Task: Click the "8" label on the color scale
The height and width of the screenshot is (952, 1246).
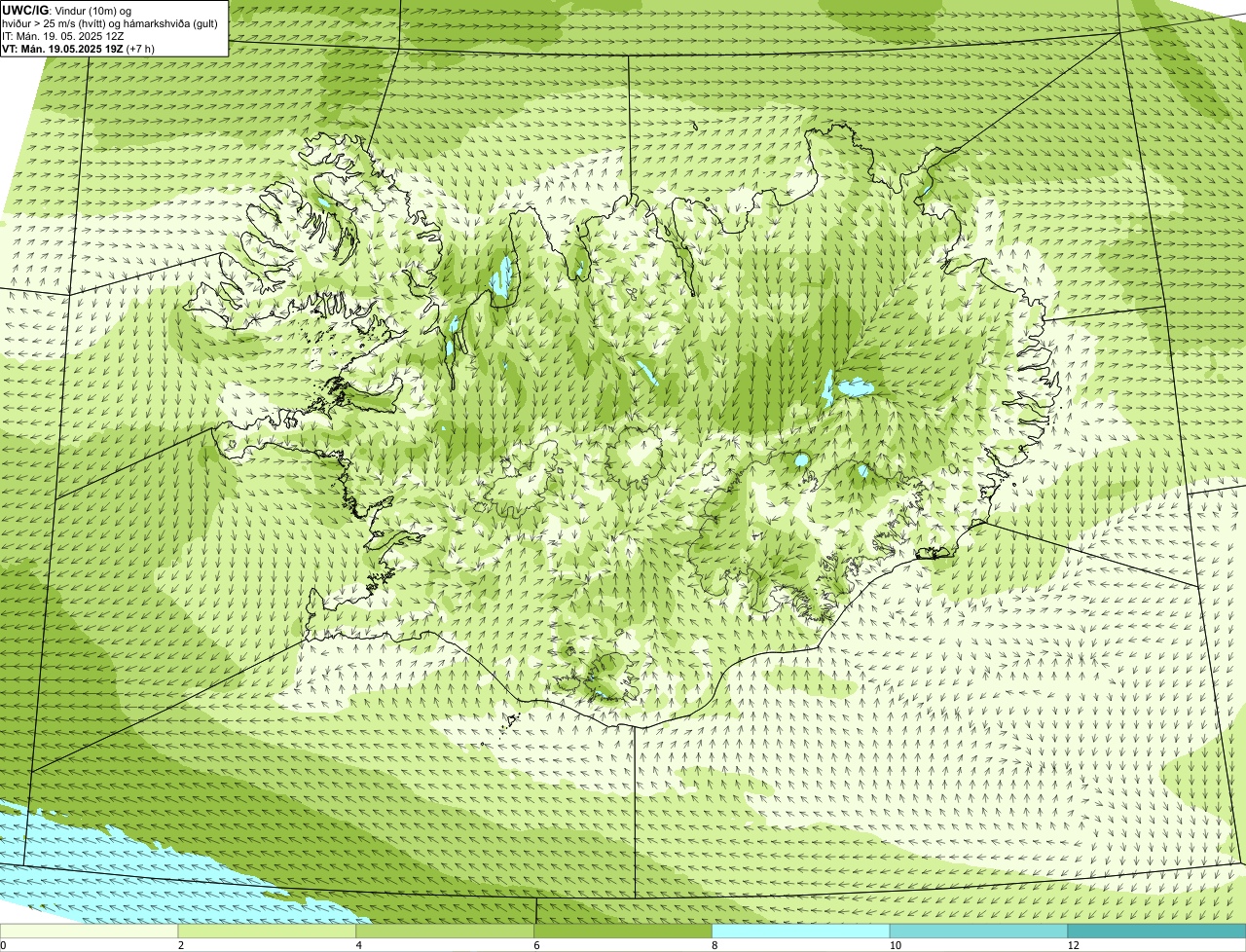Action: [x=715, y=945]
